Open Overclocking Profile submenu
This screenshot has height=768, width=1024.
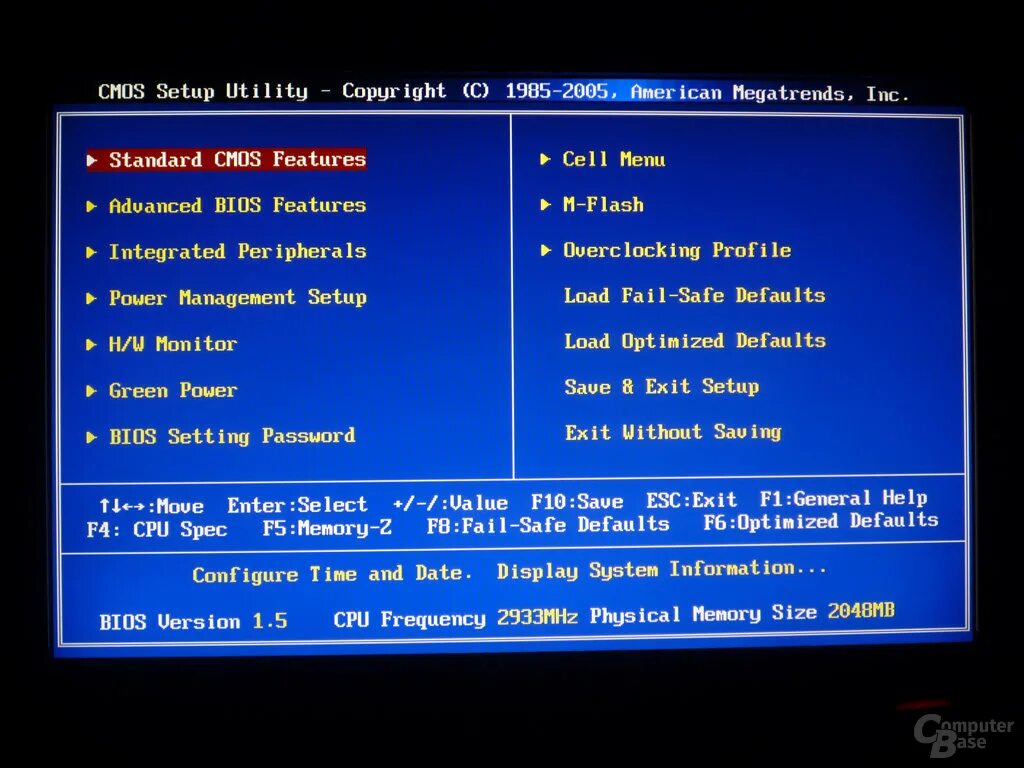[677, 250]
